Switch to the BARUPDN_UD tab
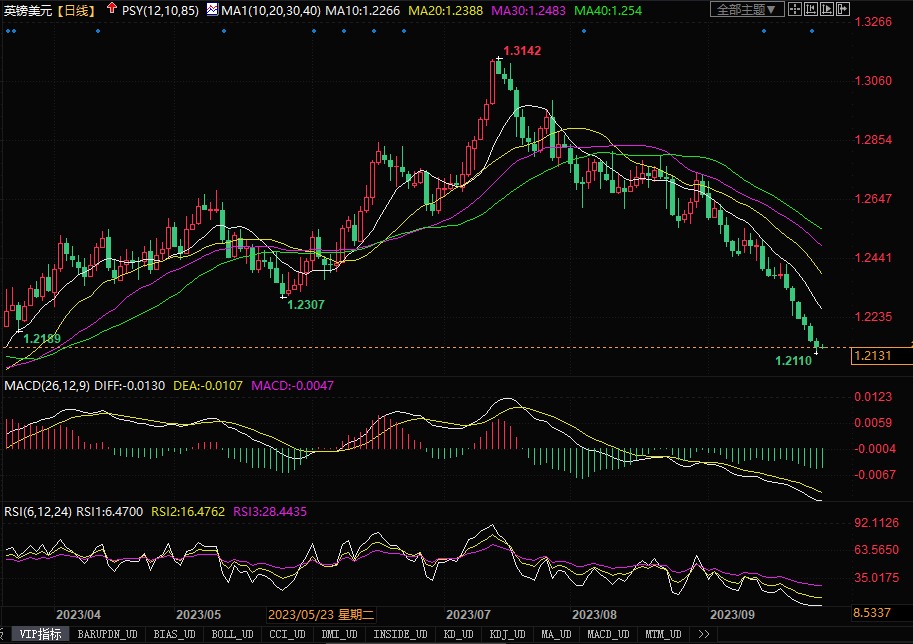 coord(108,634)
